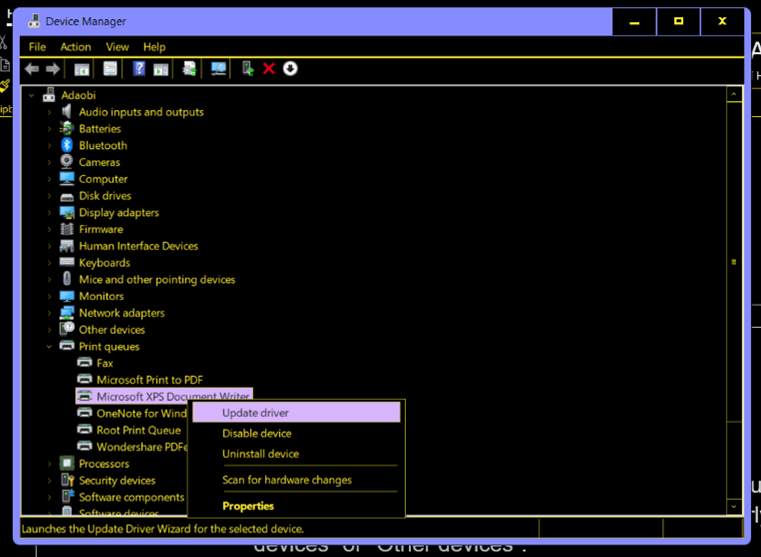Select the Bluetooth icon in the tree

pyautogui.click(x=66, y=145)
